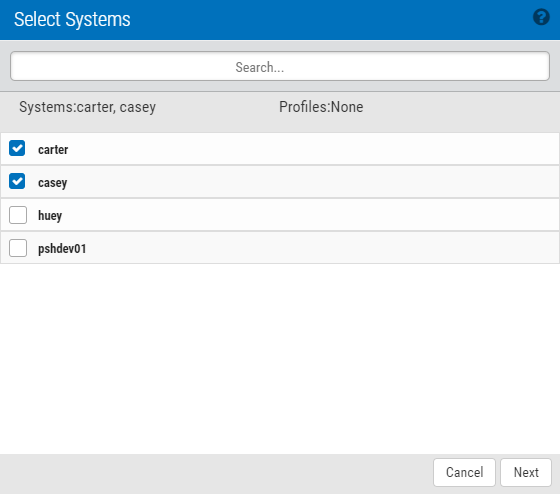Click the gray footer bar beside Cancel
Image resolution: width=560 pixels, height=494 pixels.
click(x=214, y=474)
